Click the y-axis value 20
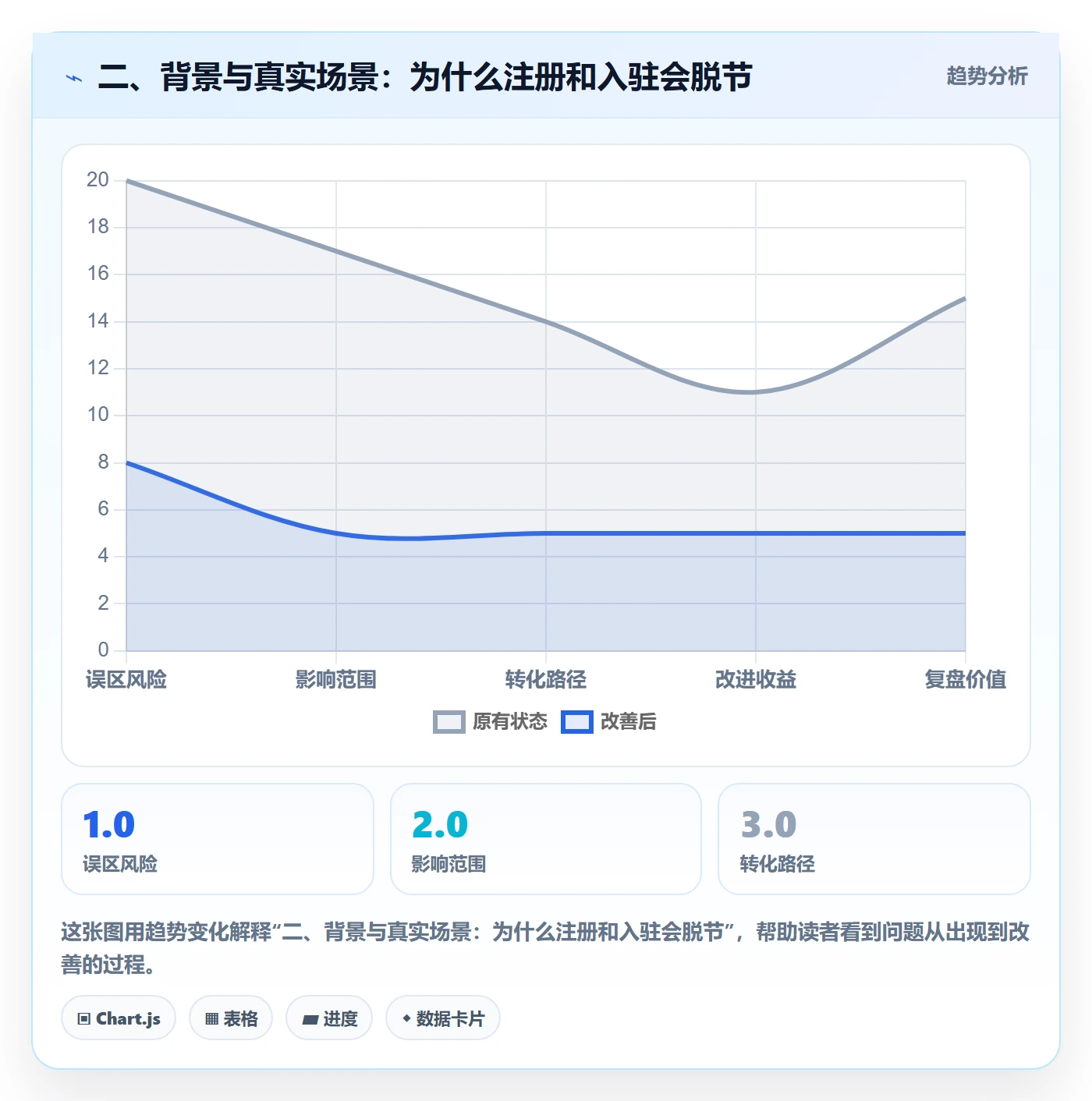 pos(97,180)
